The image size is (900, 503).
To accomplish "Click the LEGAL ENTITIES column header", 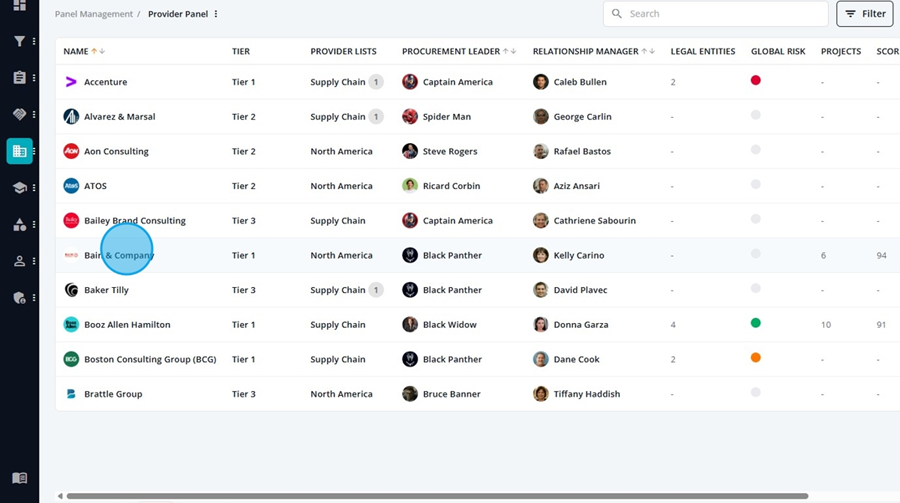I will (x=703, y=51).
